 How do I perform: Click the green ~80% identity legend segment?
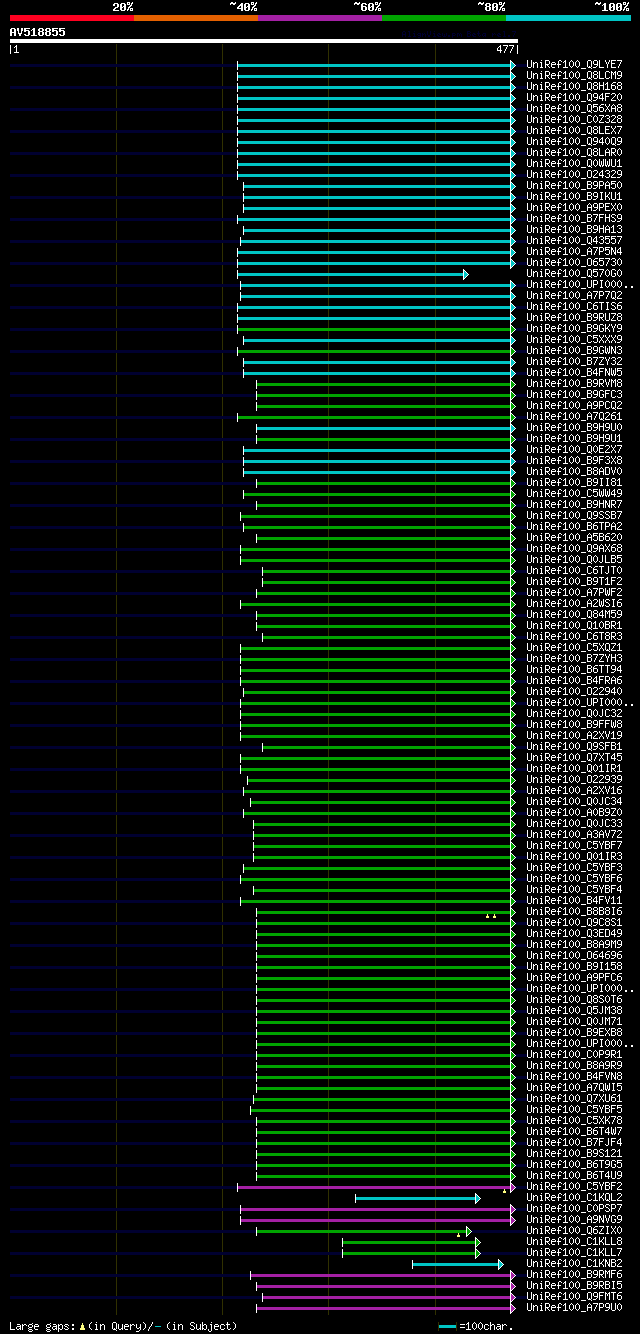tap(443, 17)
